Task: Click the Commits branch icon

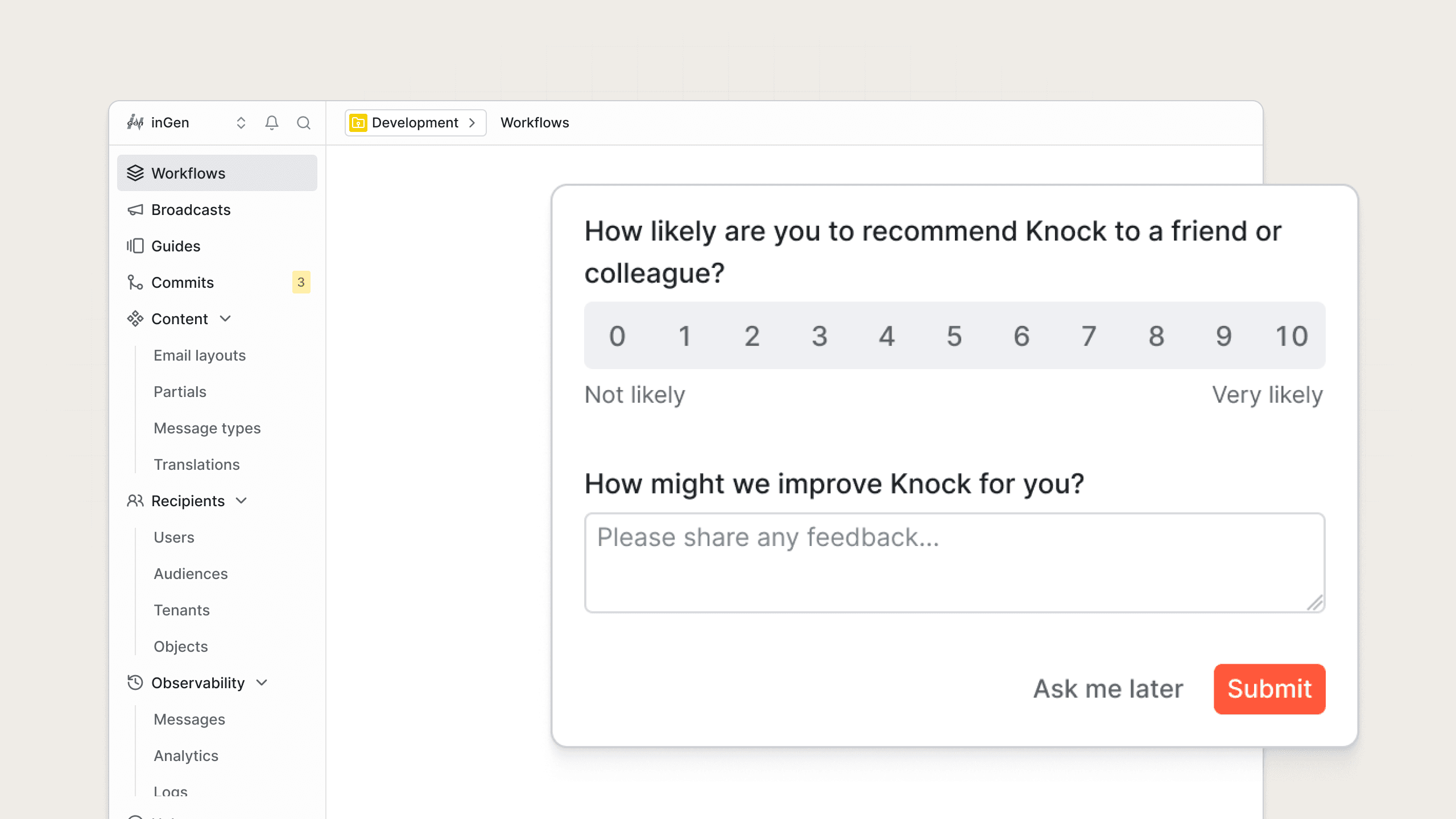Action: coord(135,283)
